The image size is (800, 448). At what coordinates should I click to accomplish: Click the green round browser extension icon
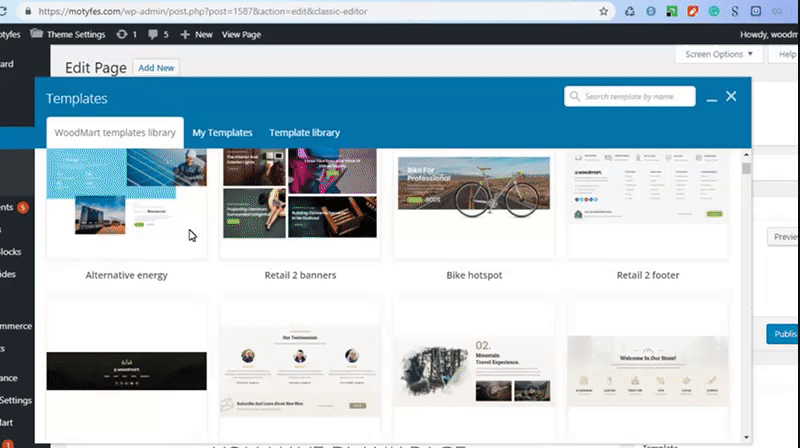click(x=714, y=11)
